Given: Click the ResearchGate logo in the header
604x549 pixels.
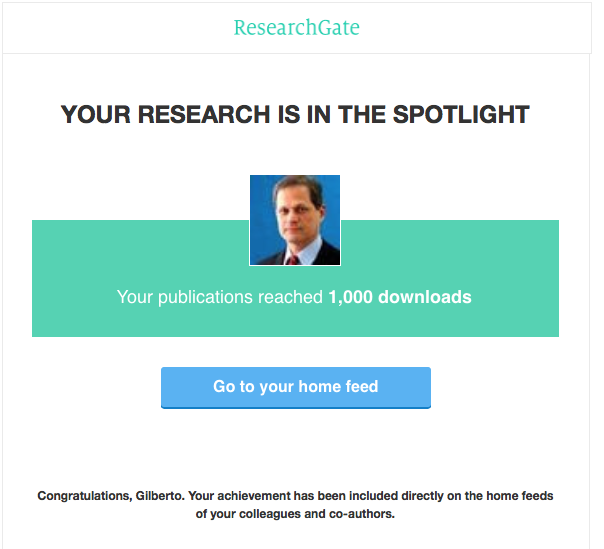Looking at the screenshot, I should coord(297,28).
